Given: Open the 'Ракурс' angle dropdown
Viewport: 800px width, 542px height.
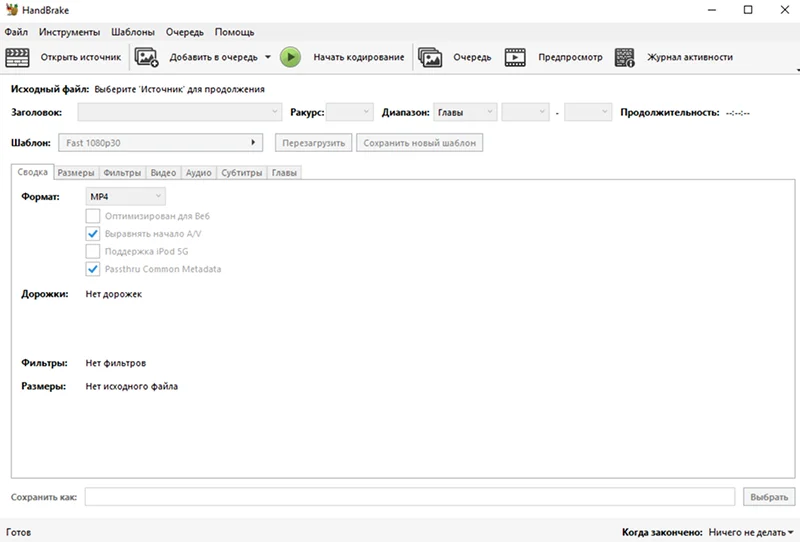Looking at the screenshot, I should [x=349, y=112].
